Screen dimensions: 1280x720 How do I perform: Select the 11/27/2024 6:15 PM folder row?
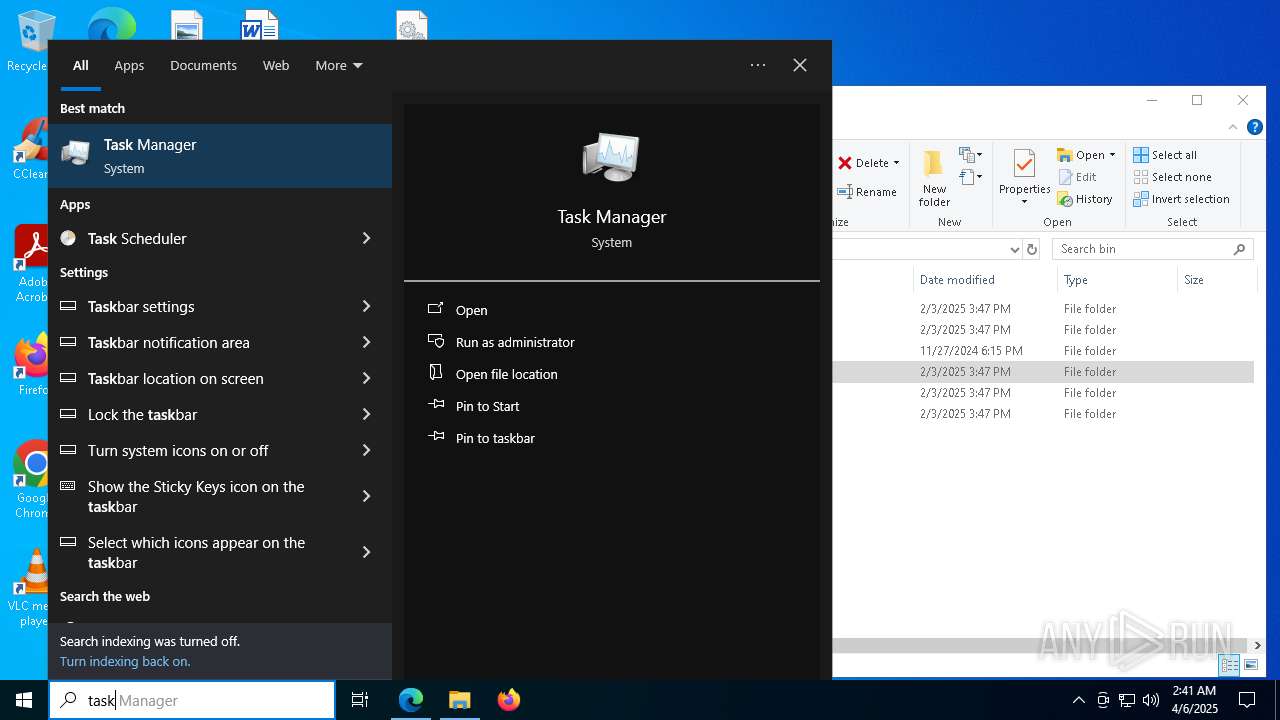(x=1043, y=351)
